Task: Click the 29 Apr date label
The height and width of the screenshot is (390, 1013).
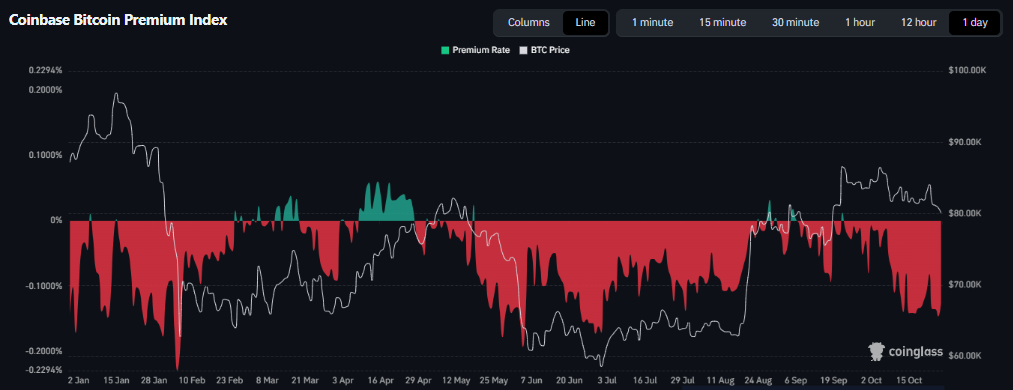Action: coord(419,381)
